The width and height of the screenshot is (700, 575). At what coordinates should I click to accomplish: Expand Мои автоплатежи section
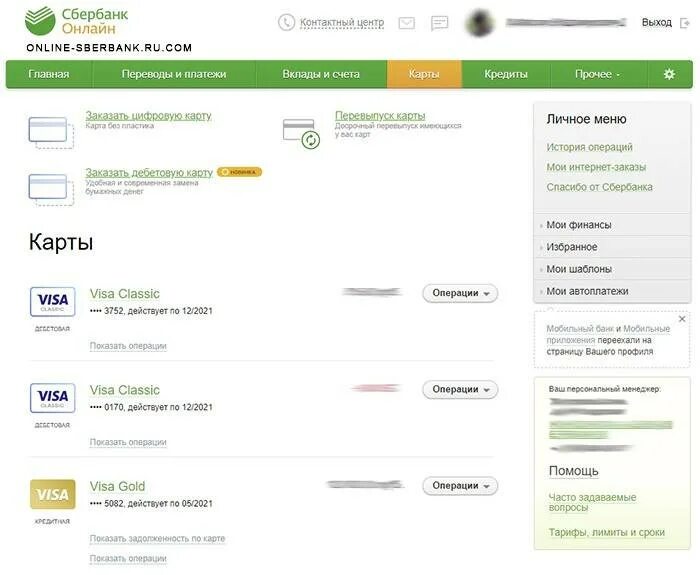612,291
